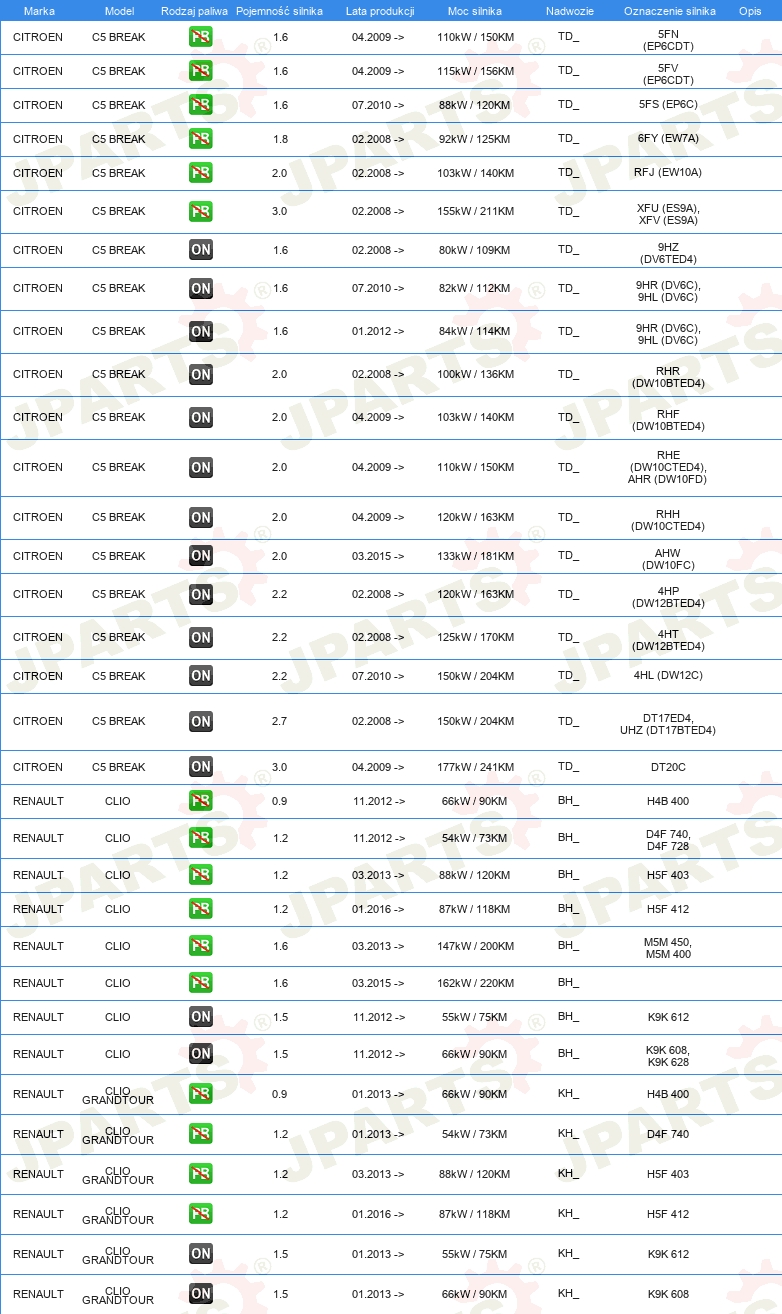Screen dimensions: 782x1314
Task: Click the 03.2015 -> date in the AHW row
Action: (378, 556)
